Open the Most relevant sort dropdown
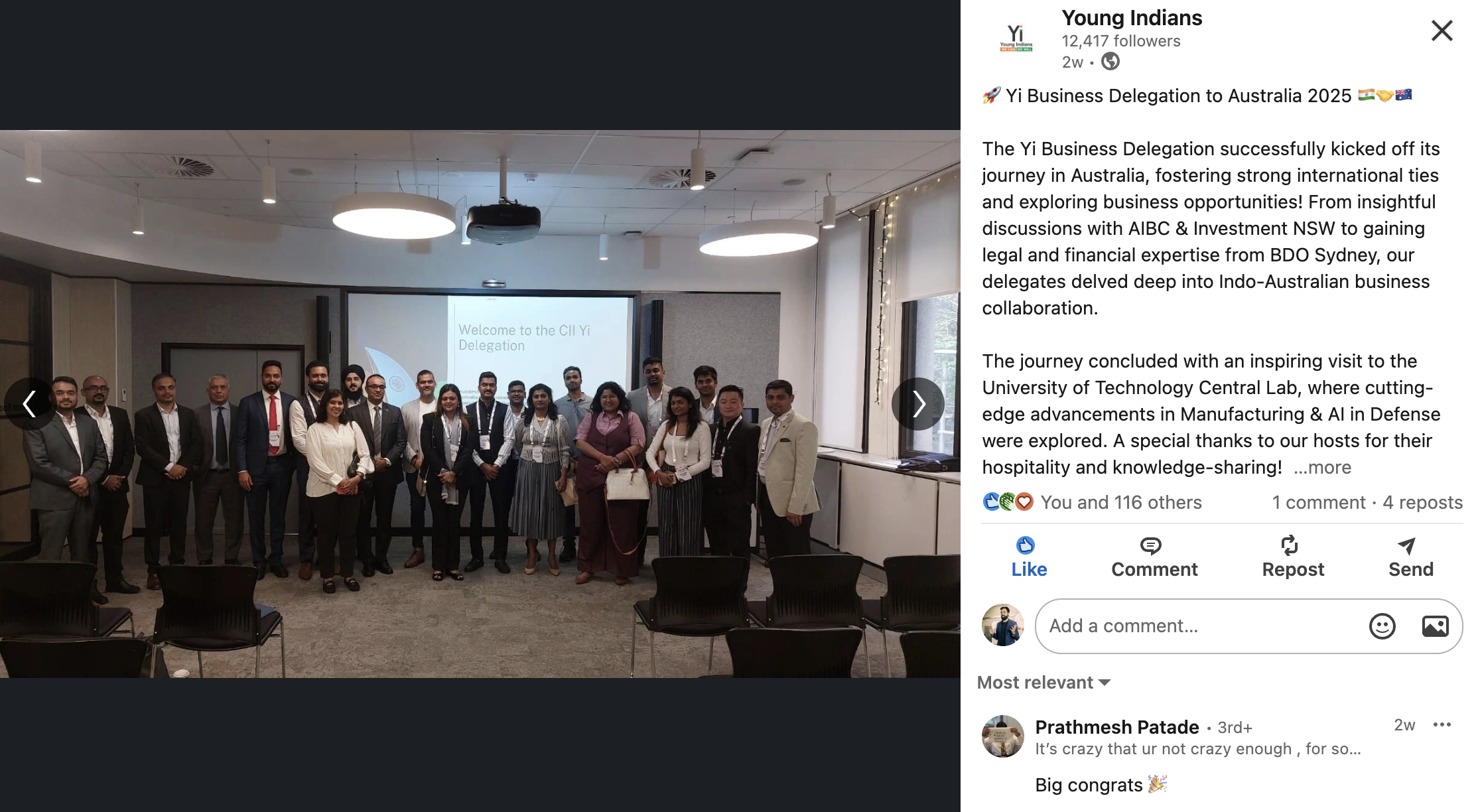Viewport: 1478px width, 812px height. pyautogui.click(x=1043, y=682)
